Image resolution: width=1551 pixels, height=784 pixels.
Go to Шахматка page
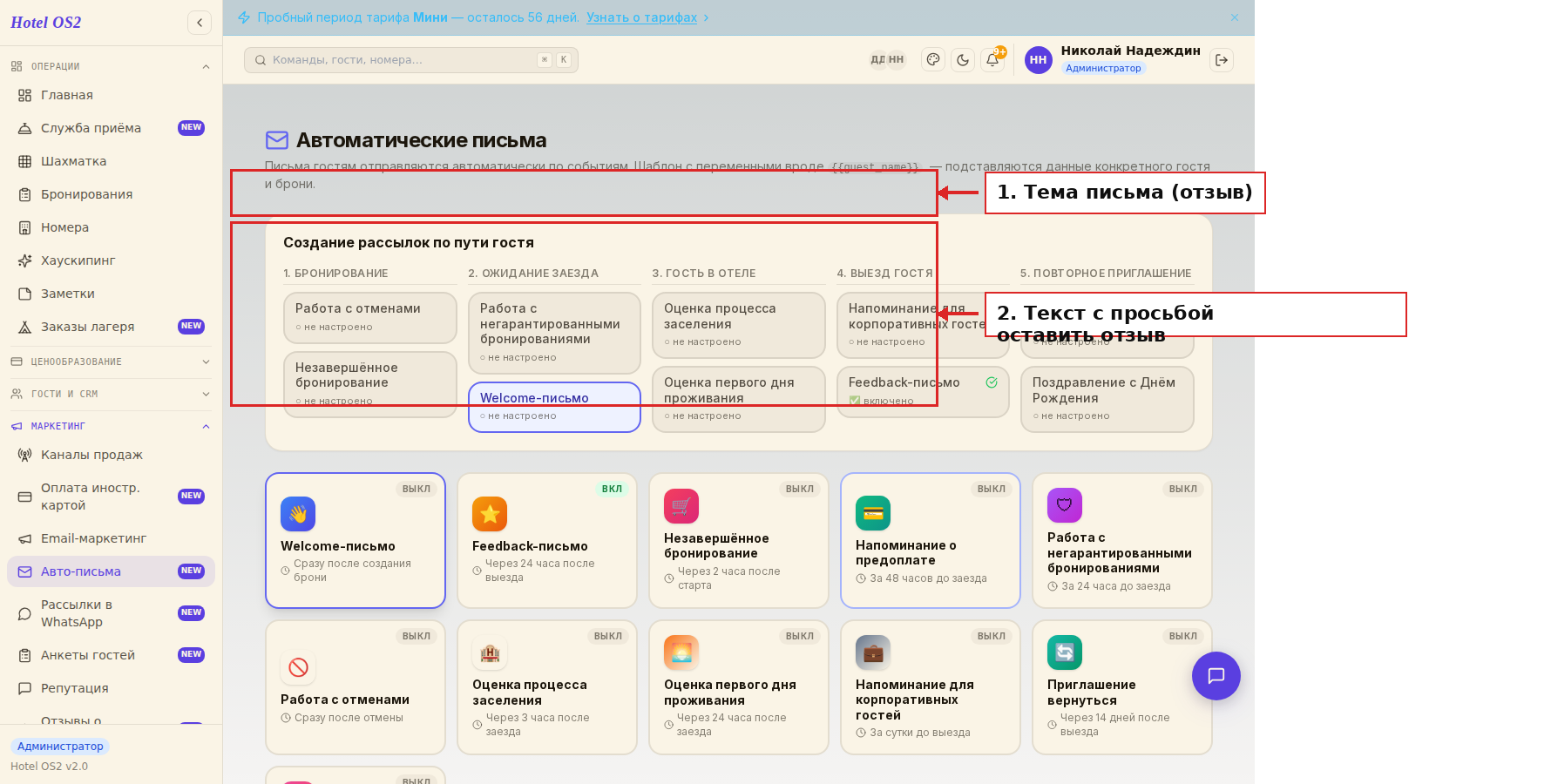(111, 161)
